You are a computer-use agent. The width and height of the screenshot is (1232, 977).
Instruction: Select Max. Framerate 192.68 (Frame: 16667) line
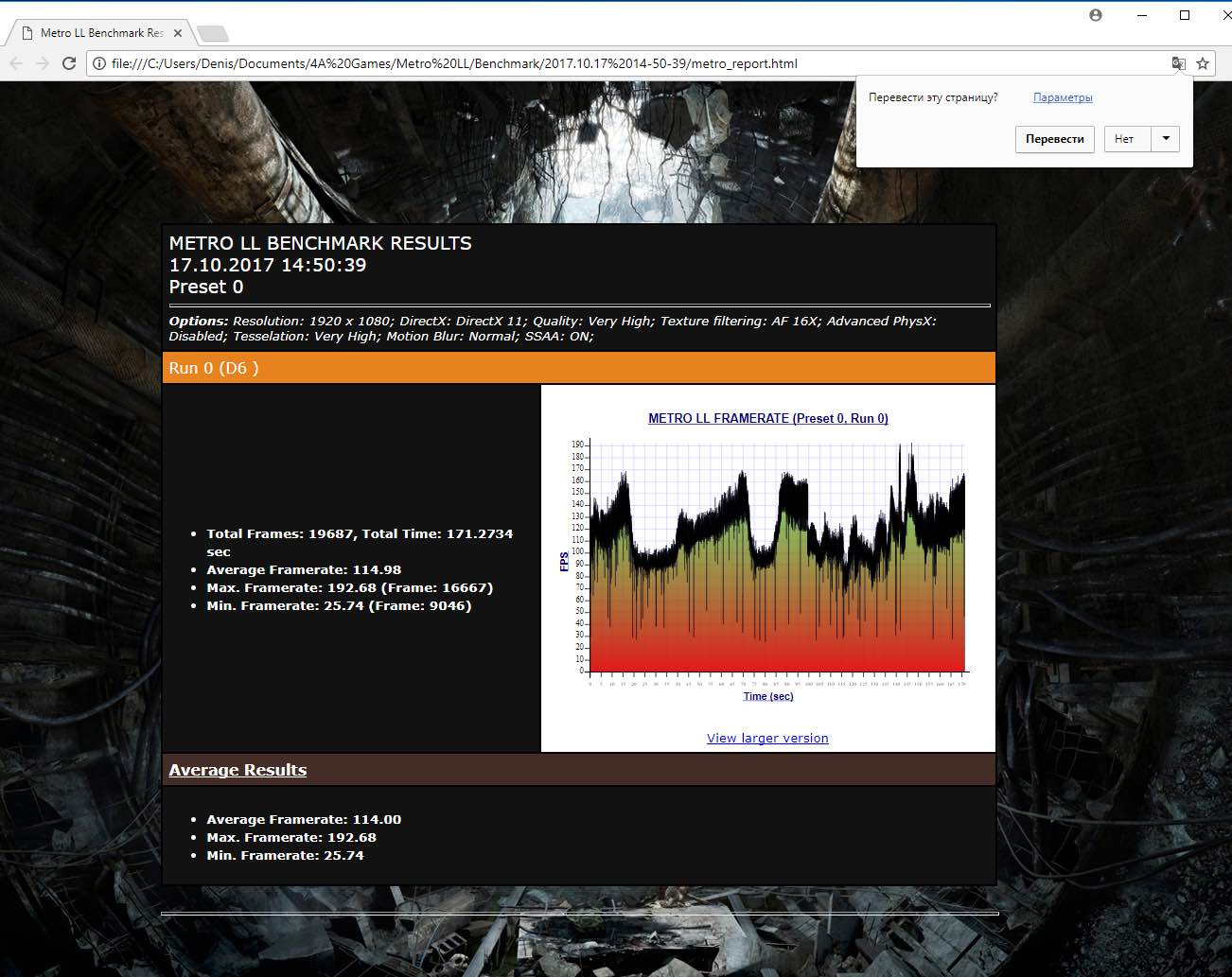(x=350, y=587)
